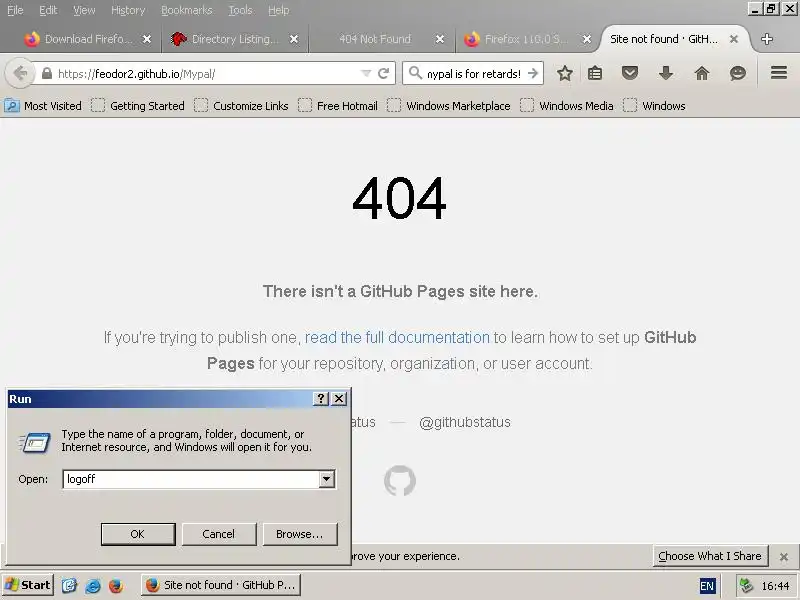The height and width of the screenshot is (600, 800).
Task: Show bookmarks list icon
Action: click(x=595, y=73)
